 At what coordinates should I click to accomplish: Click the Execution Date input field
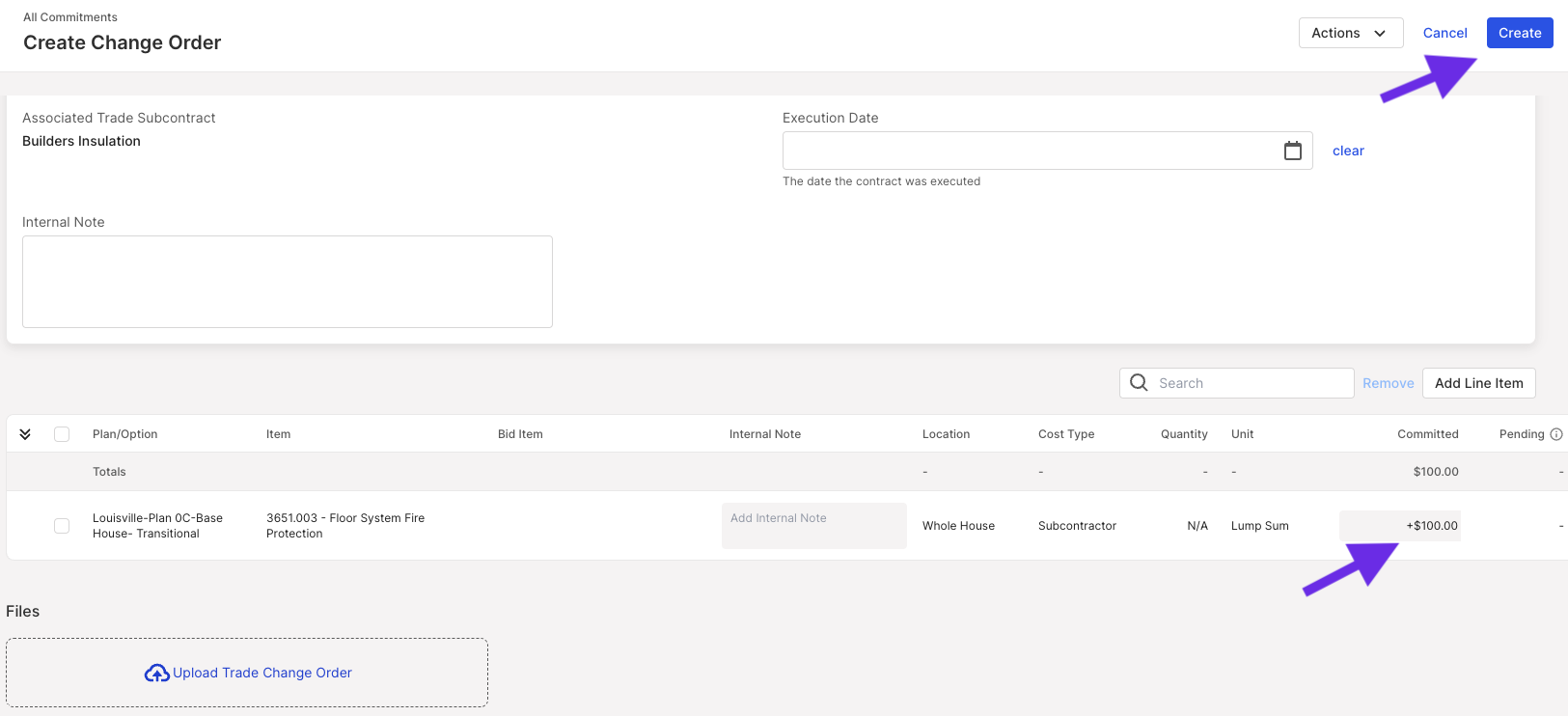click(x=1048, y=151)
